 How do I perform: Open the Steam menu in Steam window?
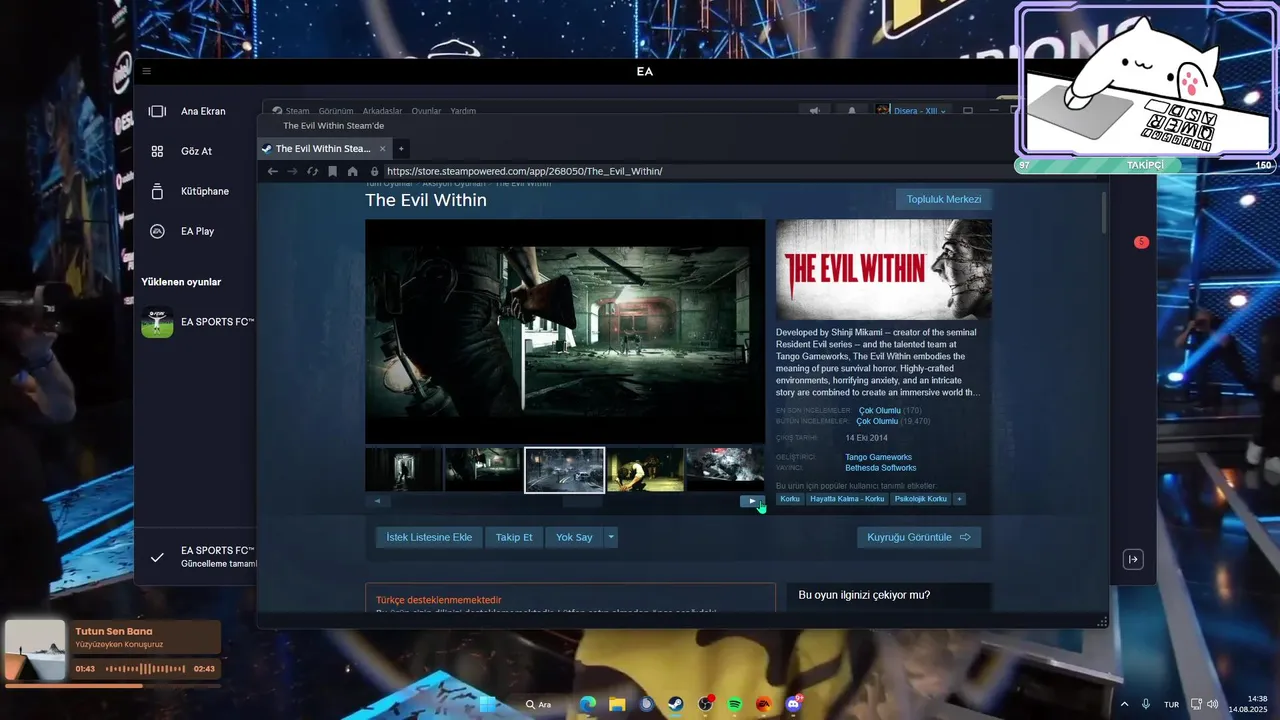290,111
